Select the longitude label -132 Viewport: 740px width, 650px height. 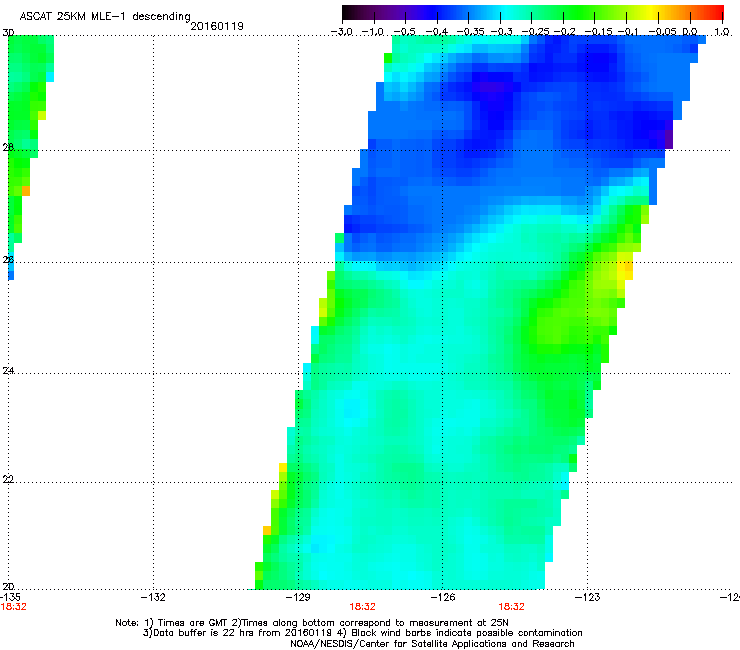[153, 597]
